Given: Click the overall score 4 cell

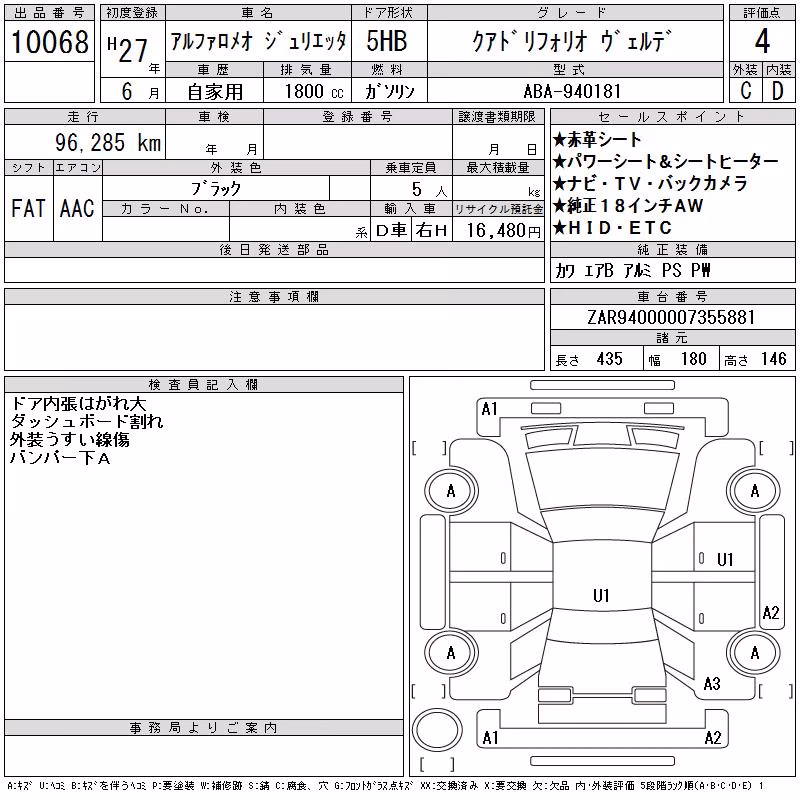Looking at the screenshot, I should coord(762,41).
